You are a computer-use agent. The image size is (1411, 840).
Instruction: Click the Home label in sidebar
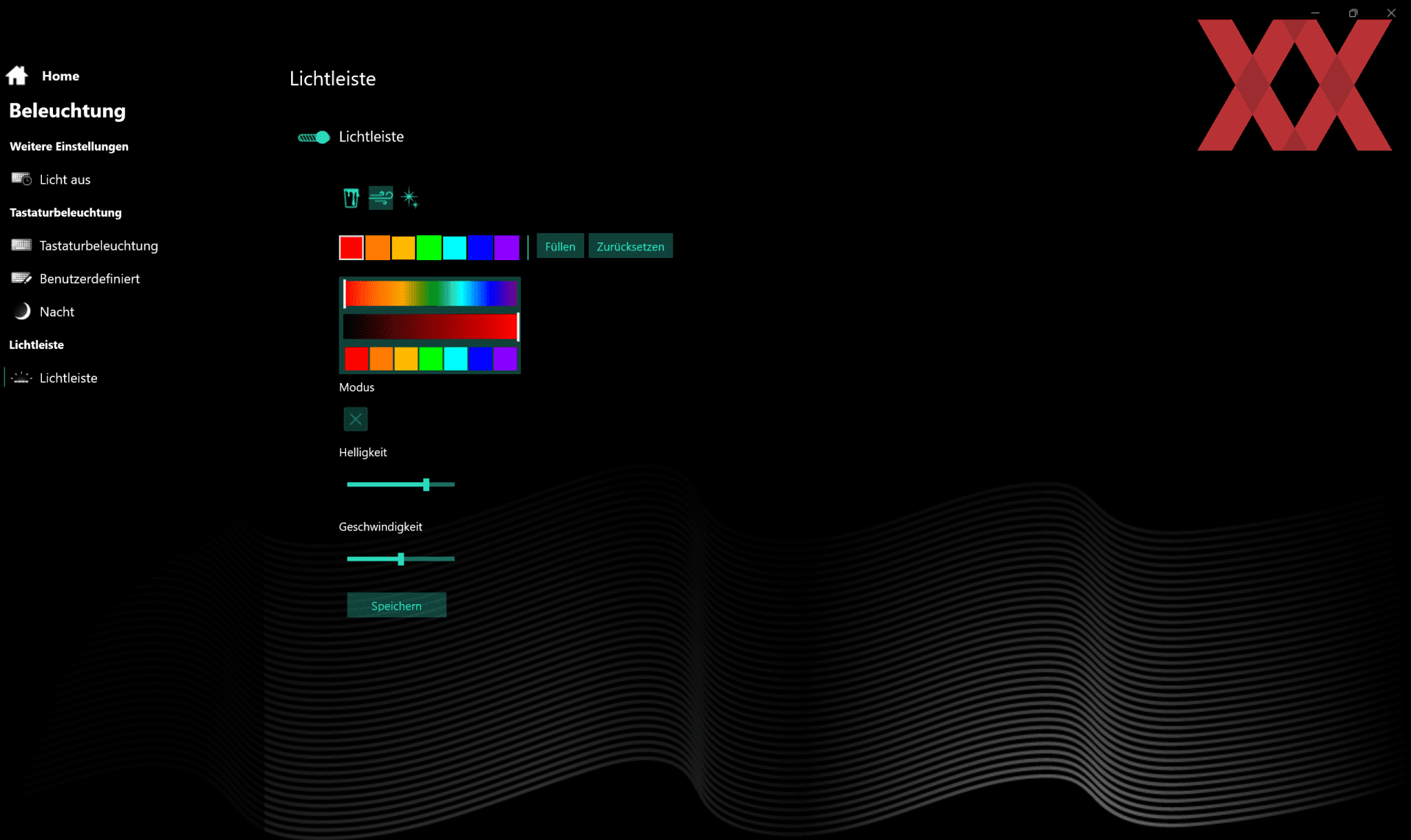point(60,76)
